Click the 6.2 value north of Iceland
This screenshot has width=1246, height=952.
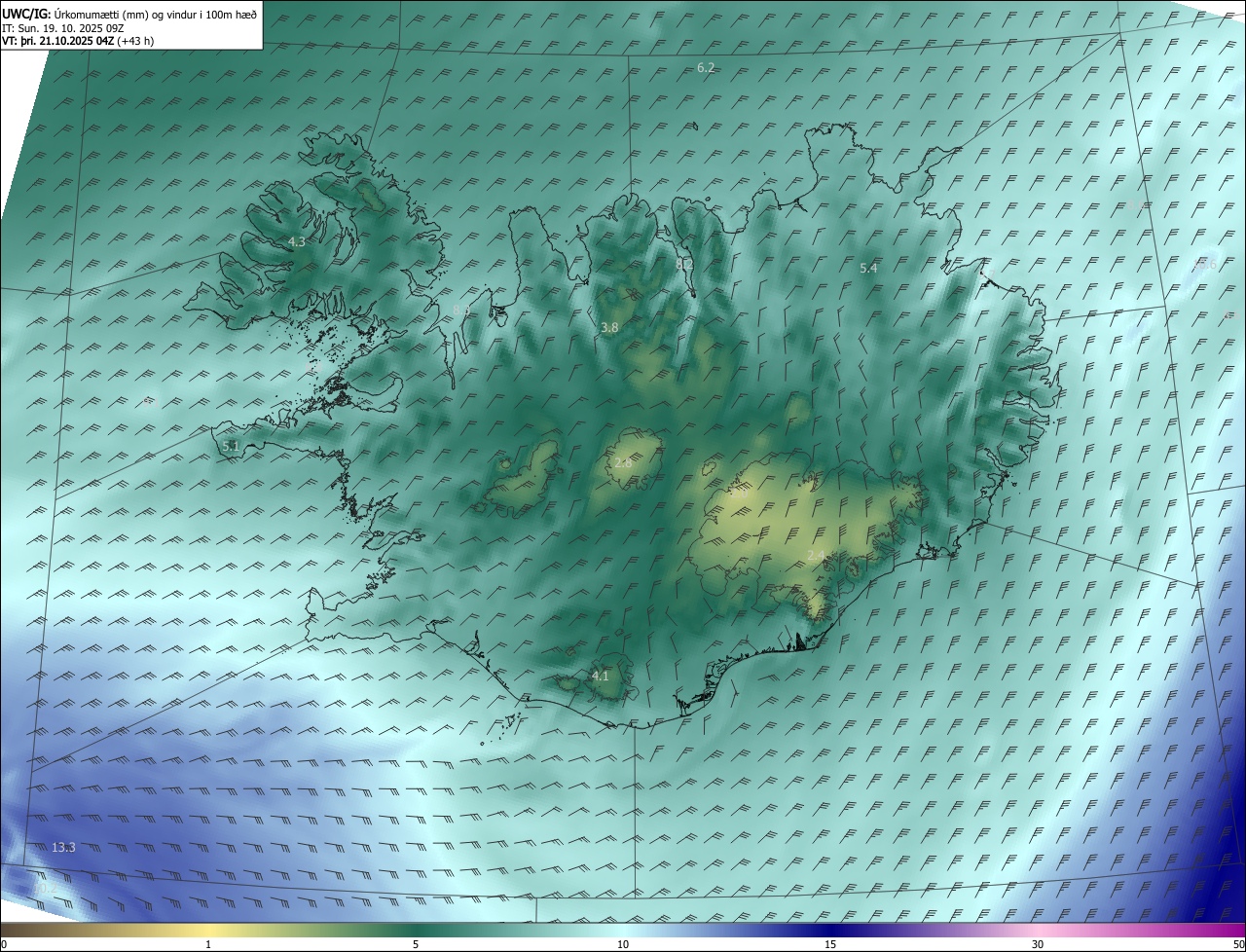click(x=707, y=67)
